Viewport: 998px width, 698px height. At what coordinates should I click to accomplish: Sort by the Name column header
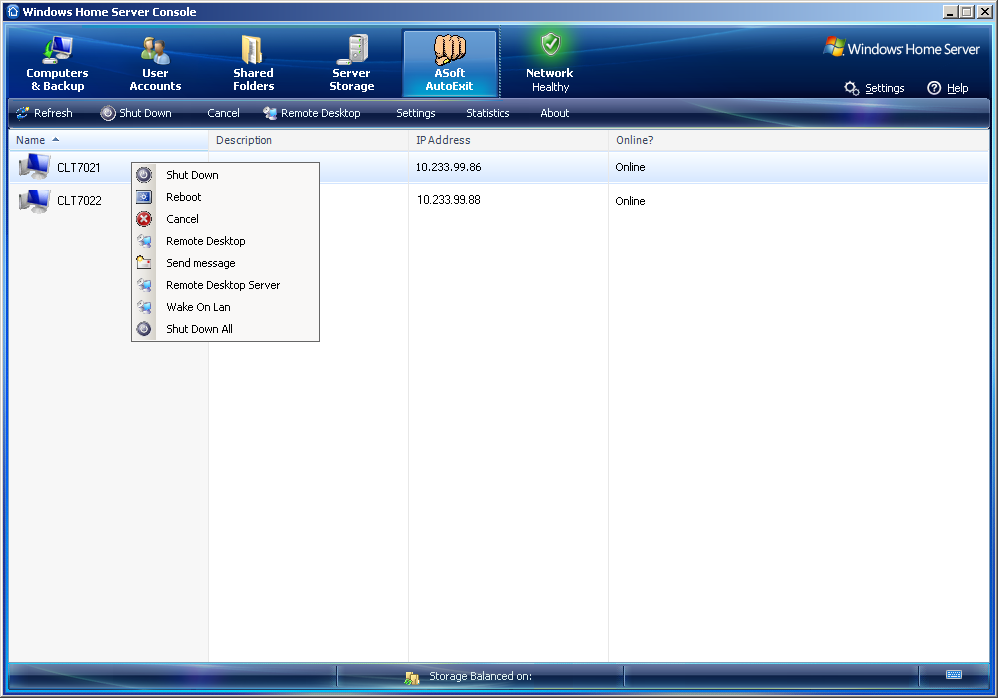click(x=108, y=140)
